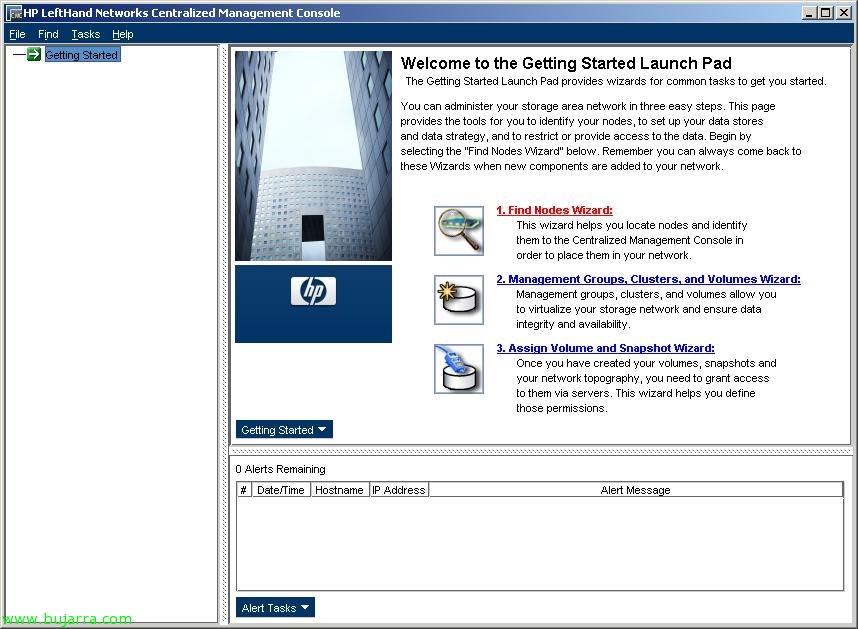Click the Alert Message column header

click(x=635, y=490)
